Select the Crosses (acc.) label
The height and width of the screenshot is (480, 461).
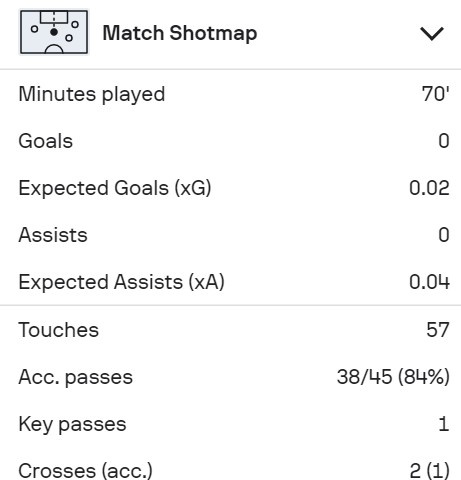86,471
